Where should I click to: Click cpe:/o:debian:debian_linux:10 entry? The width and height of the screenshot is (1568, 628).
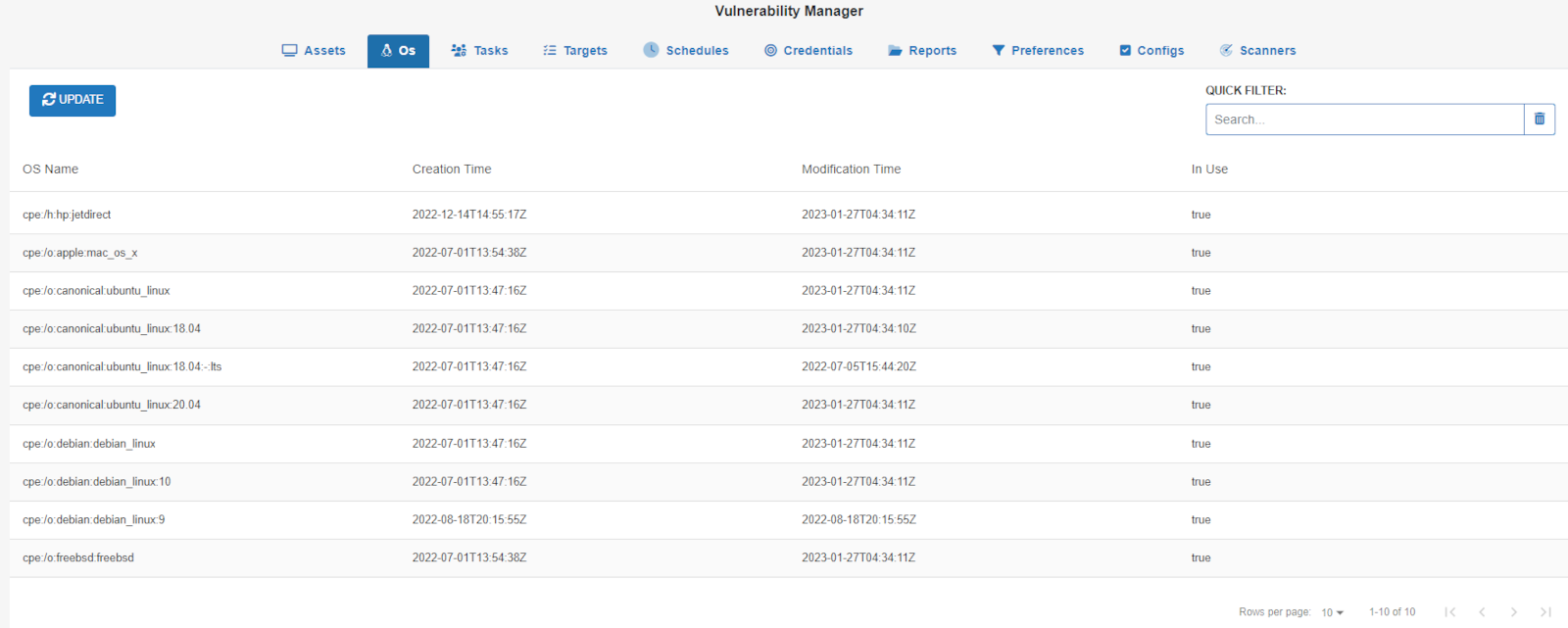tap(97, 482)
